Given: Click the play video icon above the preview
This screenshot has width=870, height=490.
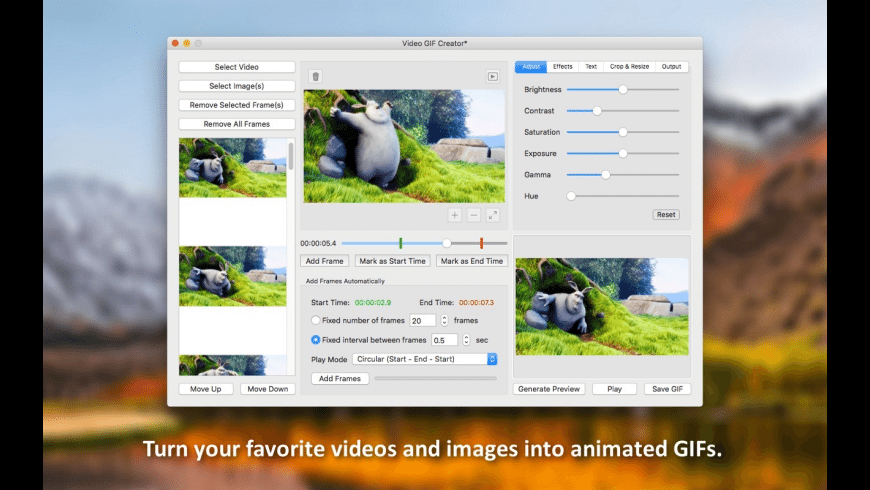Looking at the screenshot, I should (493, 77).
